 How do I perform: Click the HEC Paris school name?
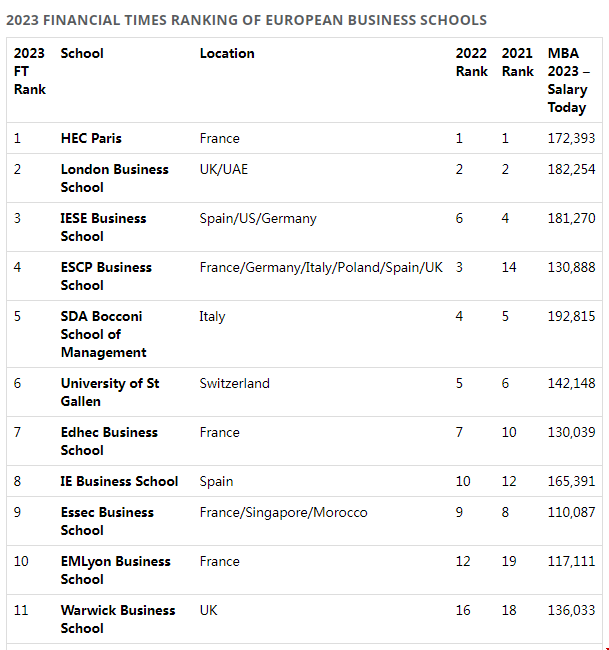(x=91, y=138)
